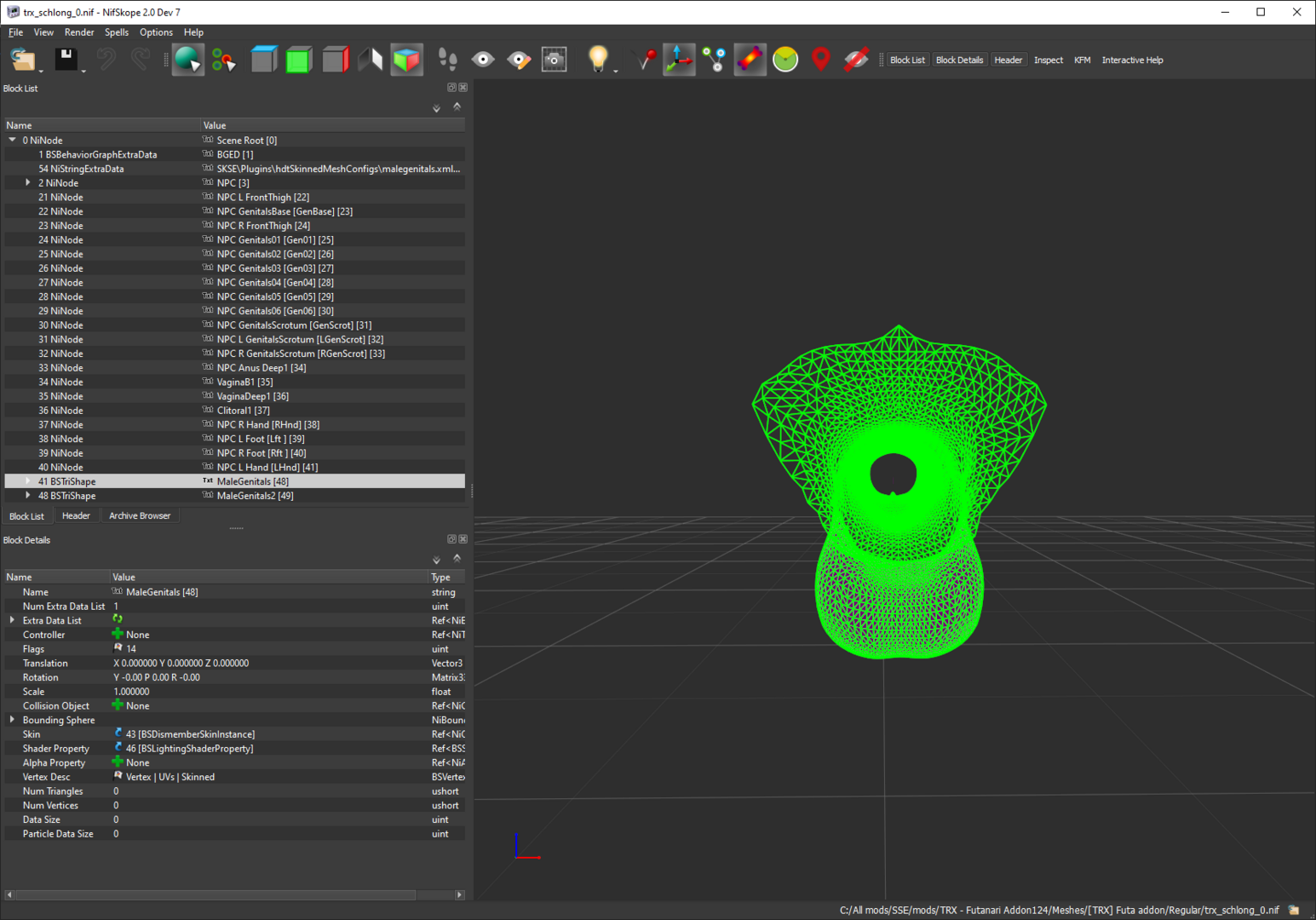Click the red-sided Side view cube

click(335, 60)
